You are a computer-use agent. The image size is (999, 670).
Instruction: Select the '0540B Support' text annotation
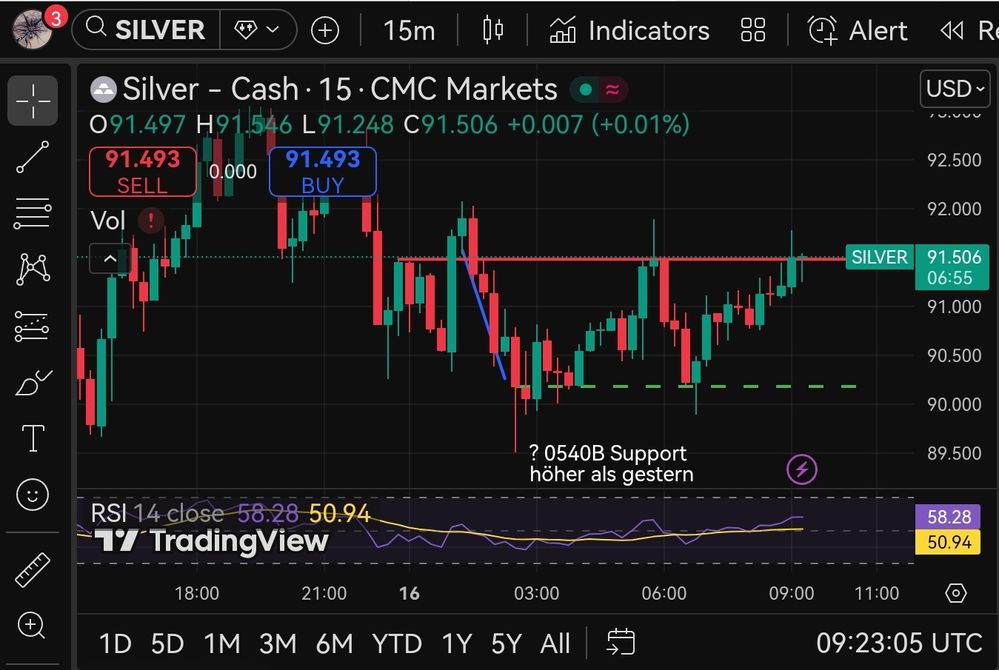(611, 464)
